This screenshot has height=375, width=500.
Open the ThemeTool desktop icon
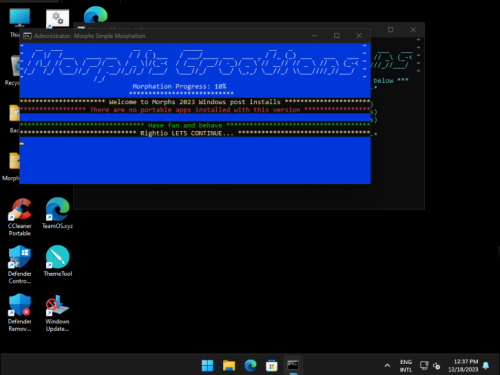tap(57, 261)
